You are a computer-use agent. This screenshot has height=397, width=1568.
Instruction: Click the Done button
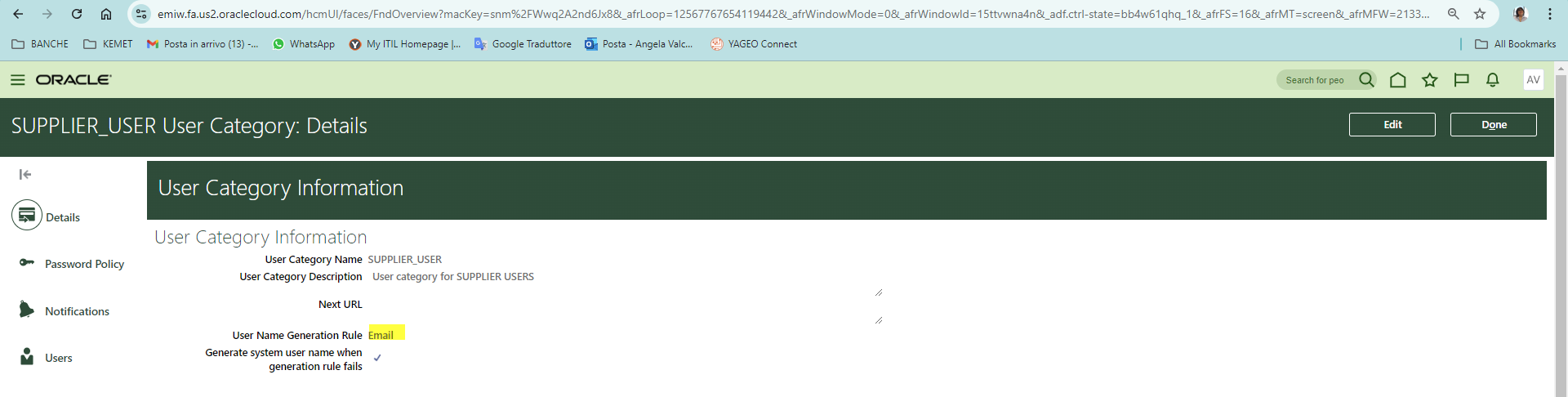1494,124
